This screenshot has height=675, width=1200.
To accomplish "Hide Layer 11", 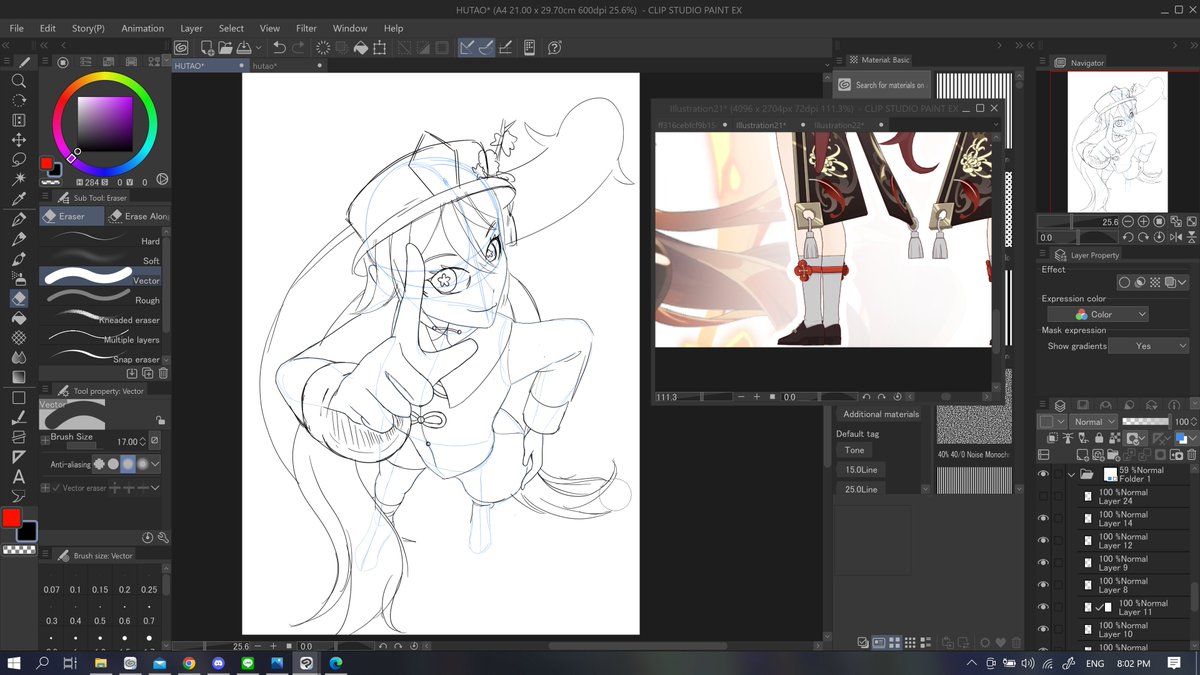I will coord(1043,607).
